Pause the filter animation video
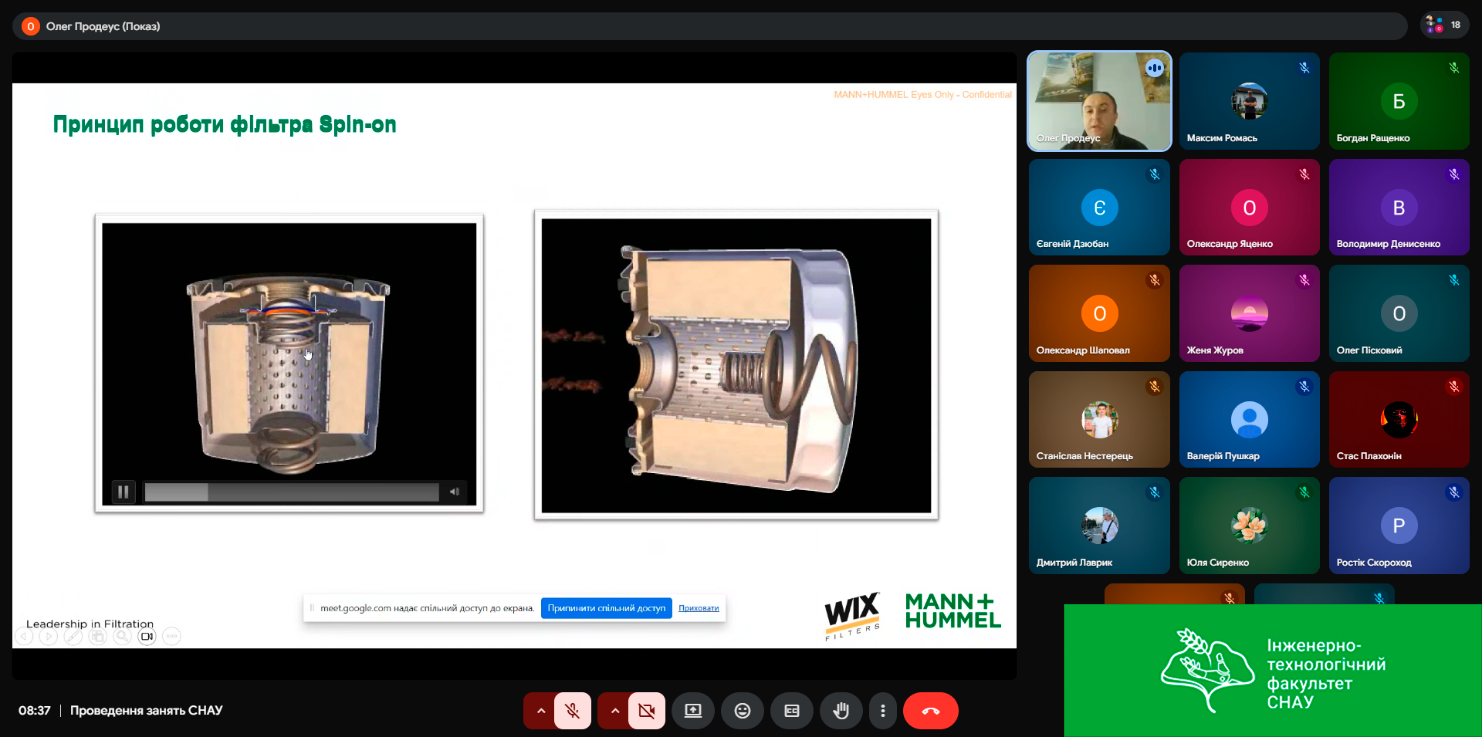The image size is (1482, 737). pyautogui.click(x=123, y=492)
